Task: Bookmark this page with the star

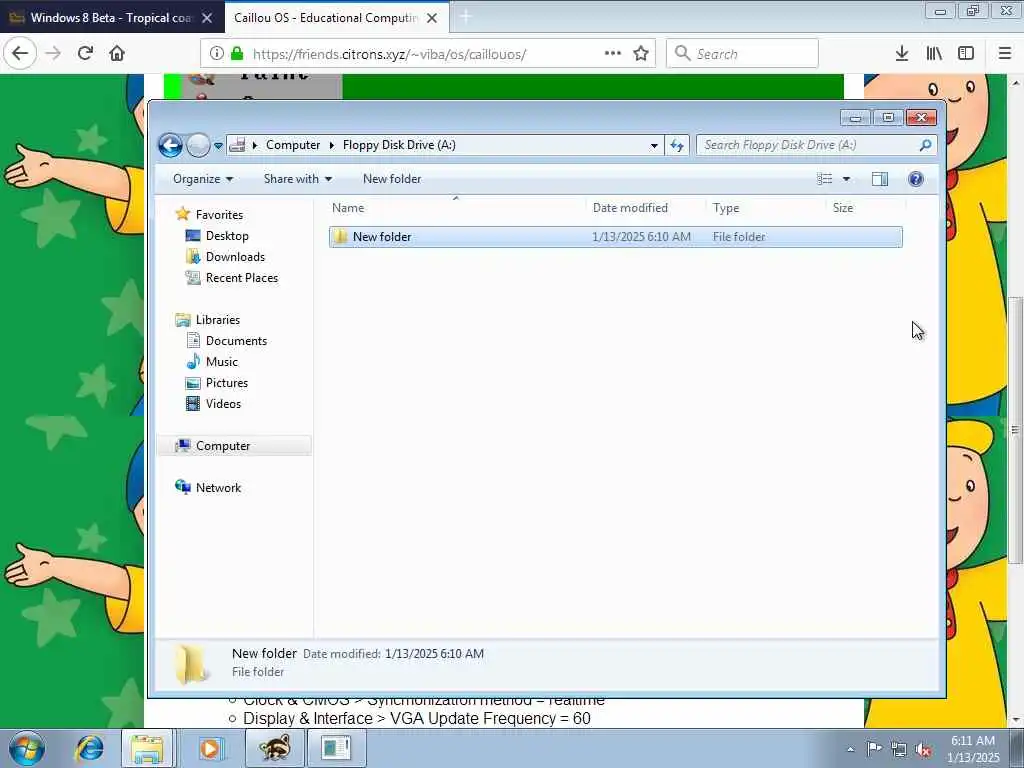Action: [x=641, y=54]
